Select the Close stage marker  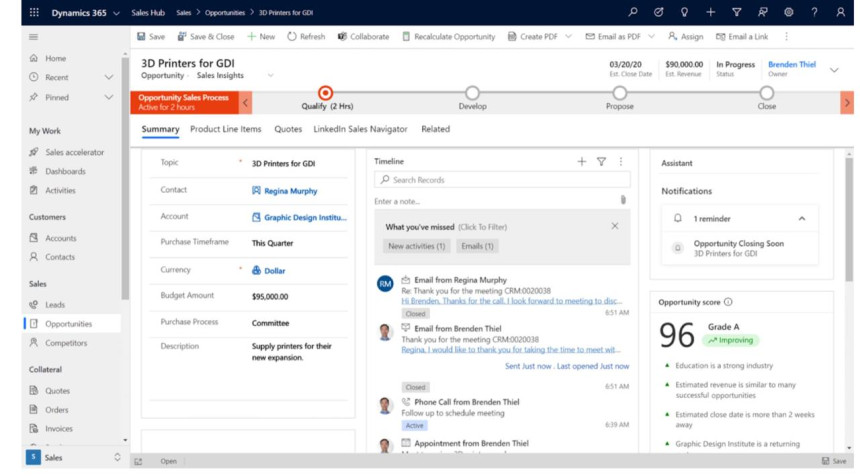(x=767, y=93)
